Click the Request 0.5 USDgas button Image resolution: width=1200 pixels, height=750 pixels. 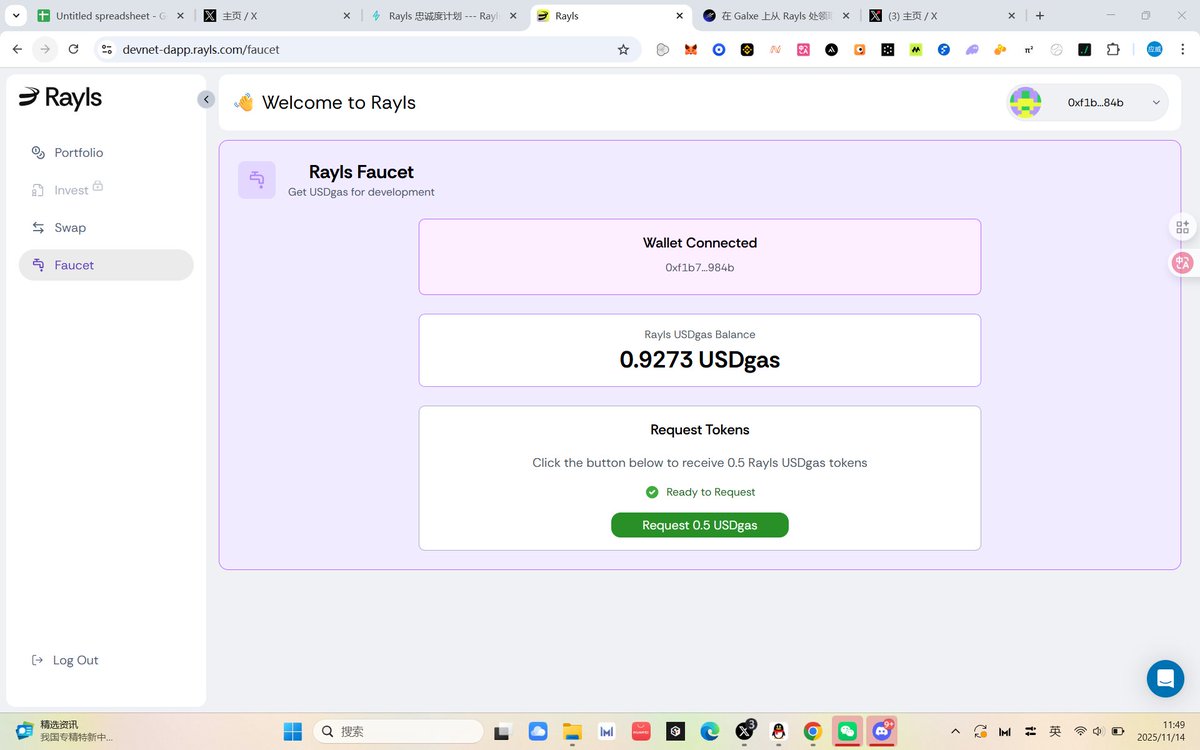(700, 525)
